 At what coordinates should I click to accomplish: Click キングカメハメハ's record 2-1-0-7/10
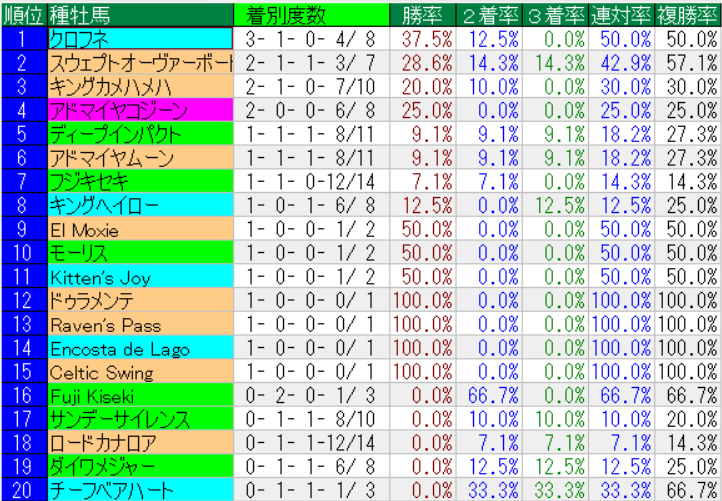(x=312, y=86)
